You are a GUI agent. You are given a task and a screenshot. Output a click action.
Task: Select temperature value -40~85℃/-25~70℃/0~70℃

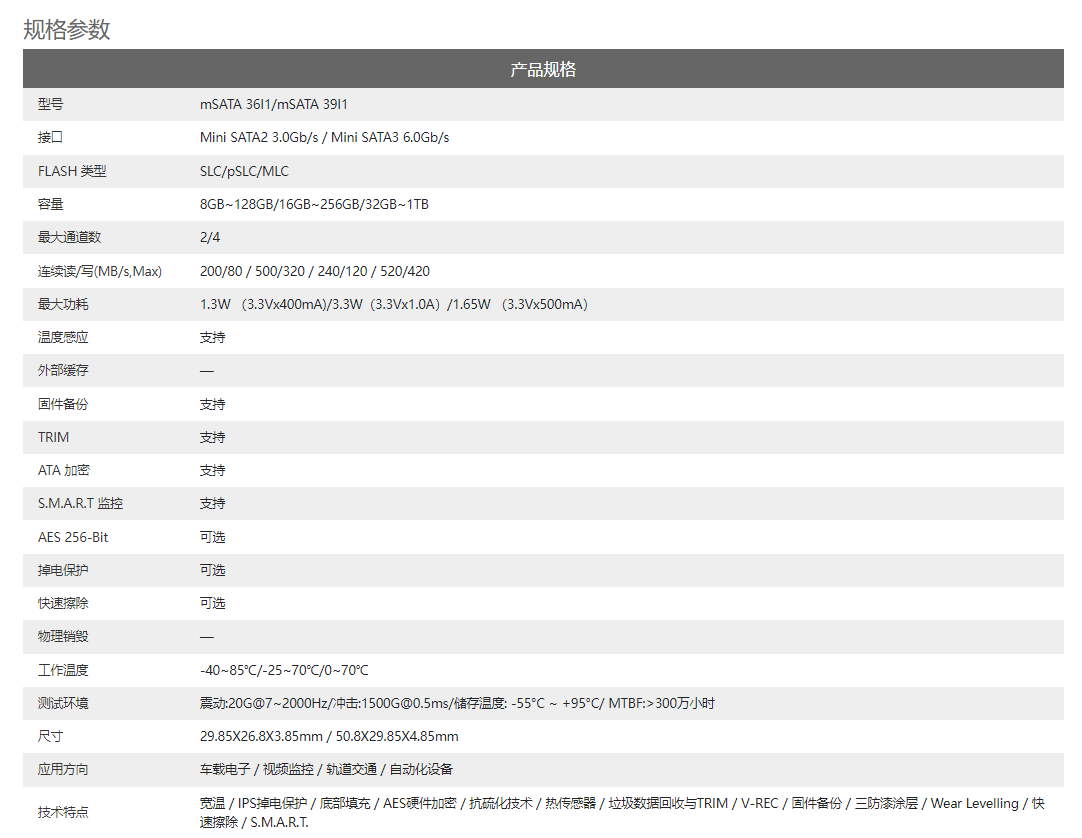click(x=284, y=671)
